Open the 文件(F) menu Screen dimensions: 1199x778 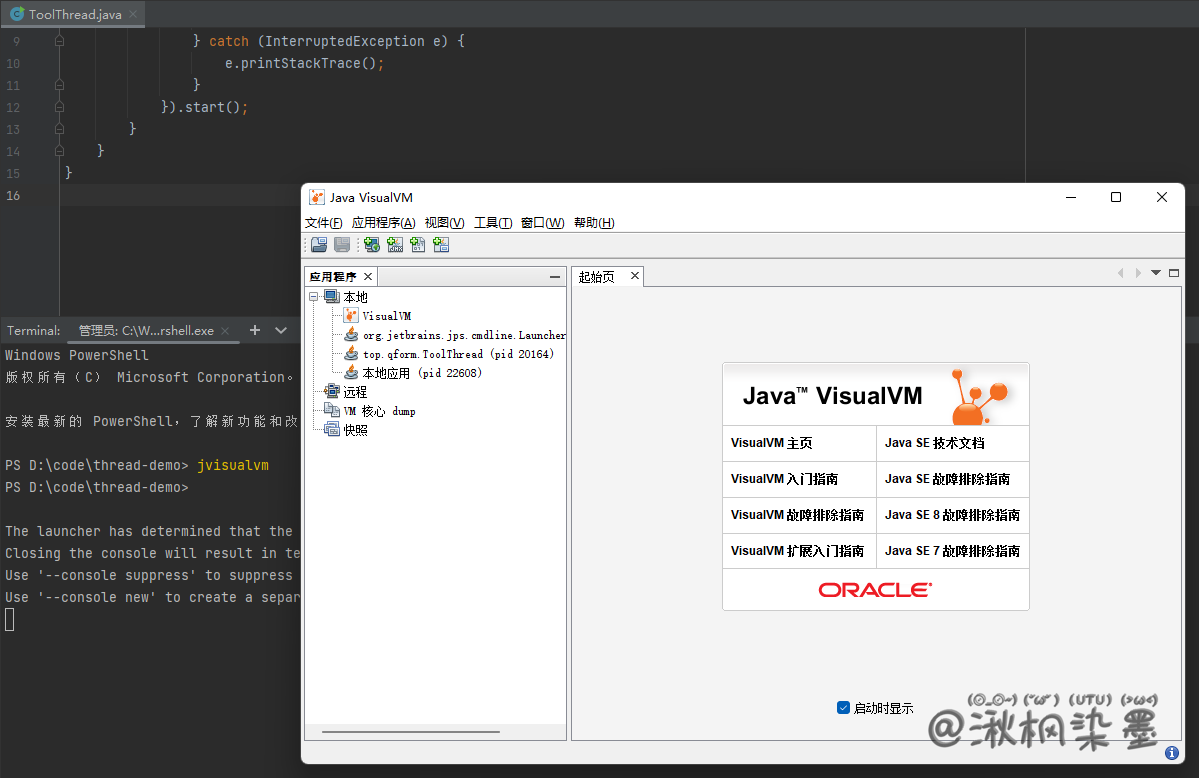[323, 223]
